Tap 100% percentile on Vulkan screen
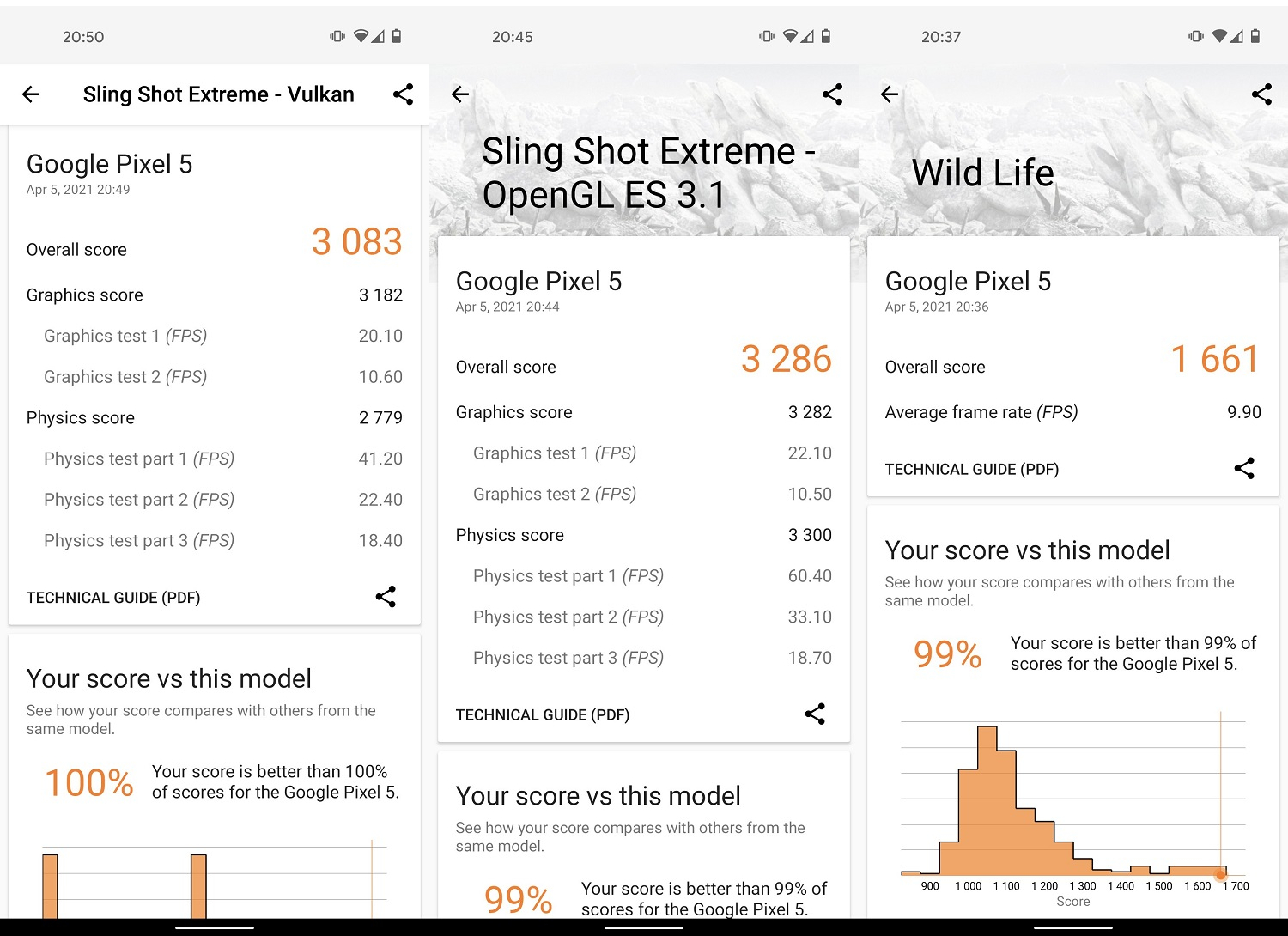 (x=89, y=783)
